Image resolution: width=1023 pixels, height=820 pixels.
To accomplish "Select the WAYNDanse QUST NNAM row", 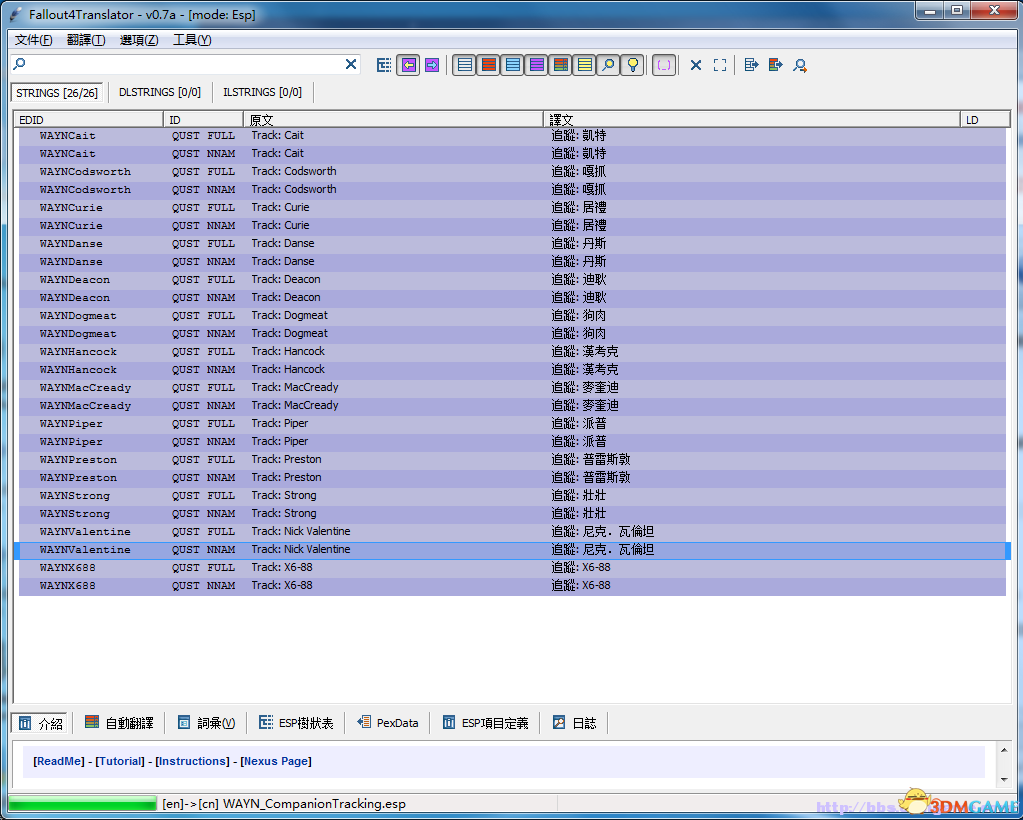I will (x=512, y=262).
